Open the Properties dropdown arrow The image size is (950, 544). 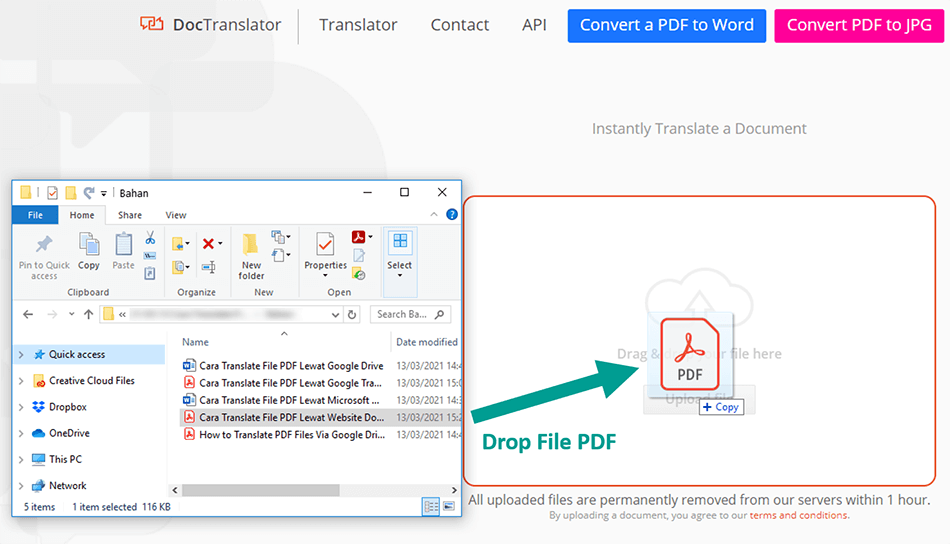[x=325, y=276]
